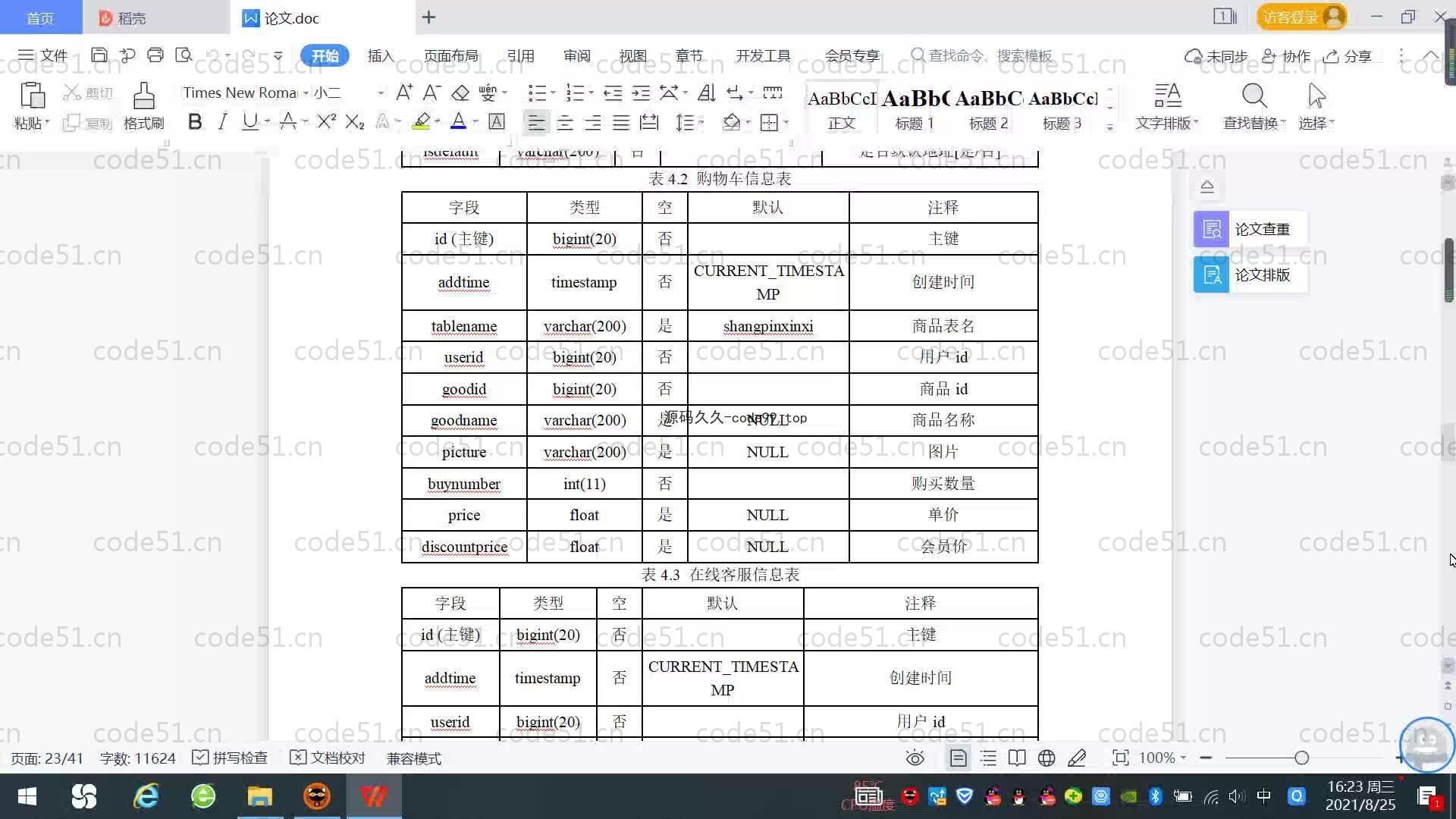This screenshot has width=1456, height=819.
Task: Toggle 拼写检查 spell check
Action: click(230, 758)
